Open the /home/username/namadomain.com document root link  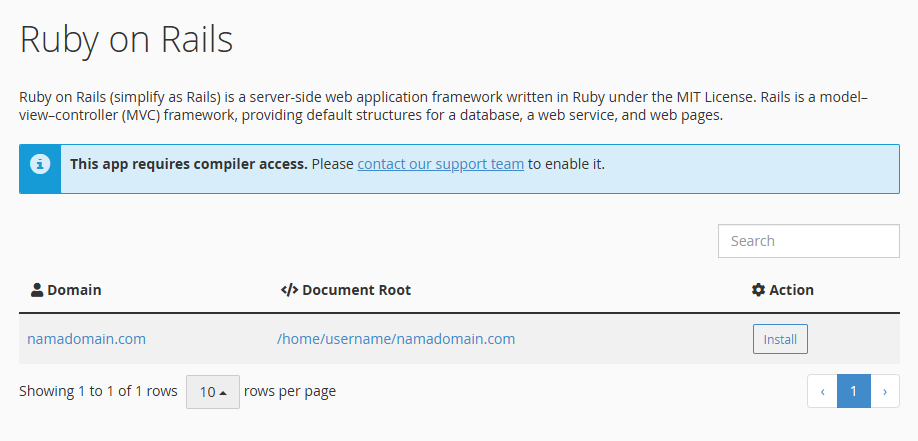pos(396,339)
